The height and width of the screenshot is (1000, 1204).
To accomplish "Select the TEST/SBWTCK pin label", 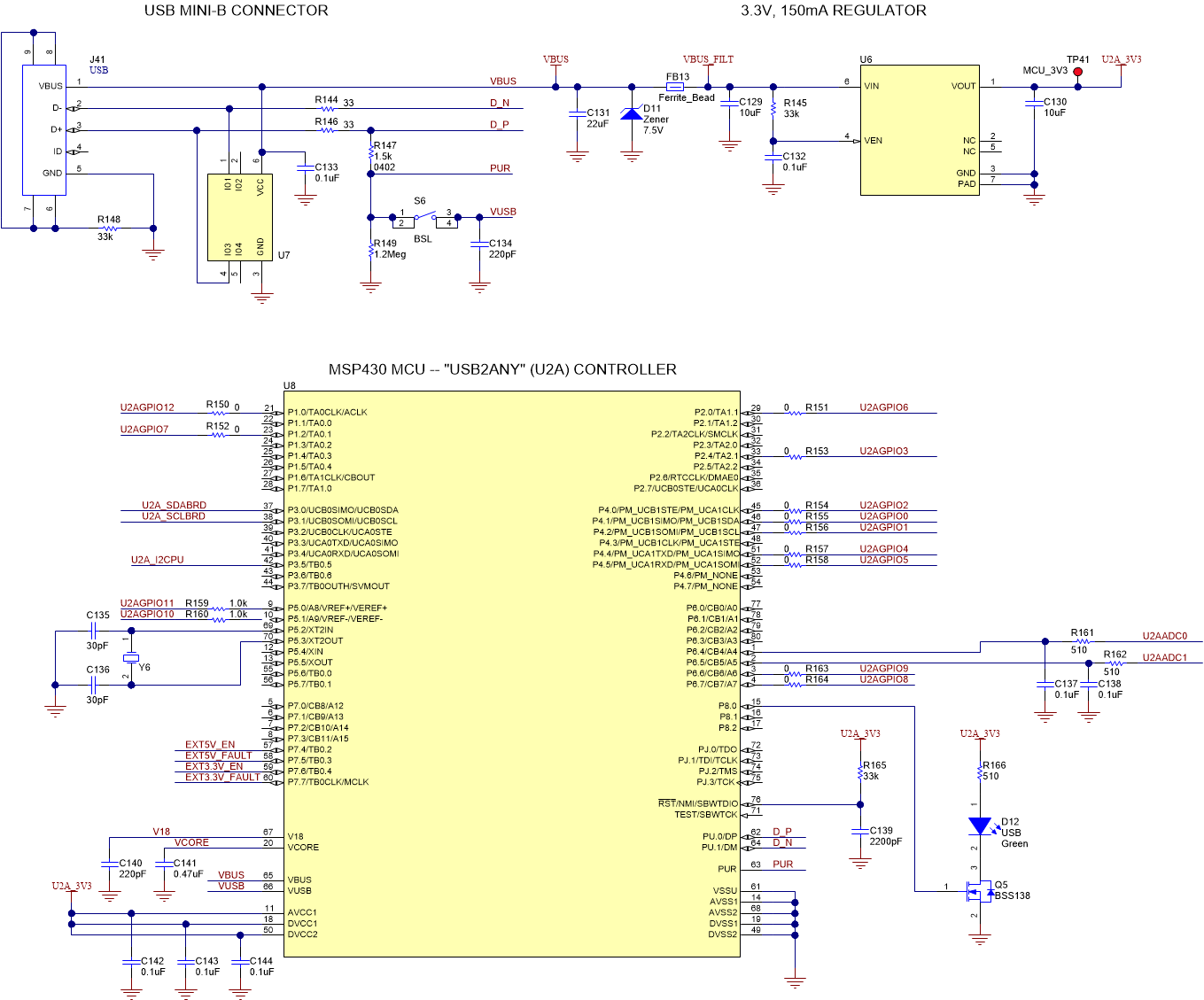I will pos(706,814).
